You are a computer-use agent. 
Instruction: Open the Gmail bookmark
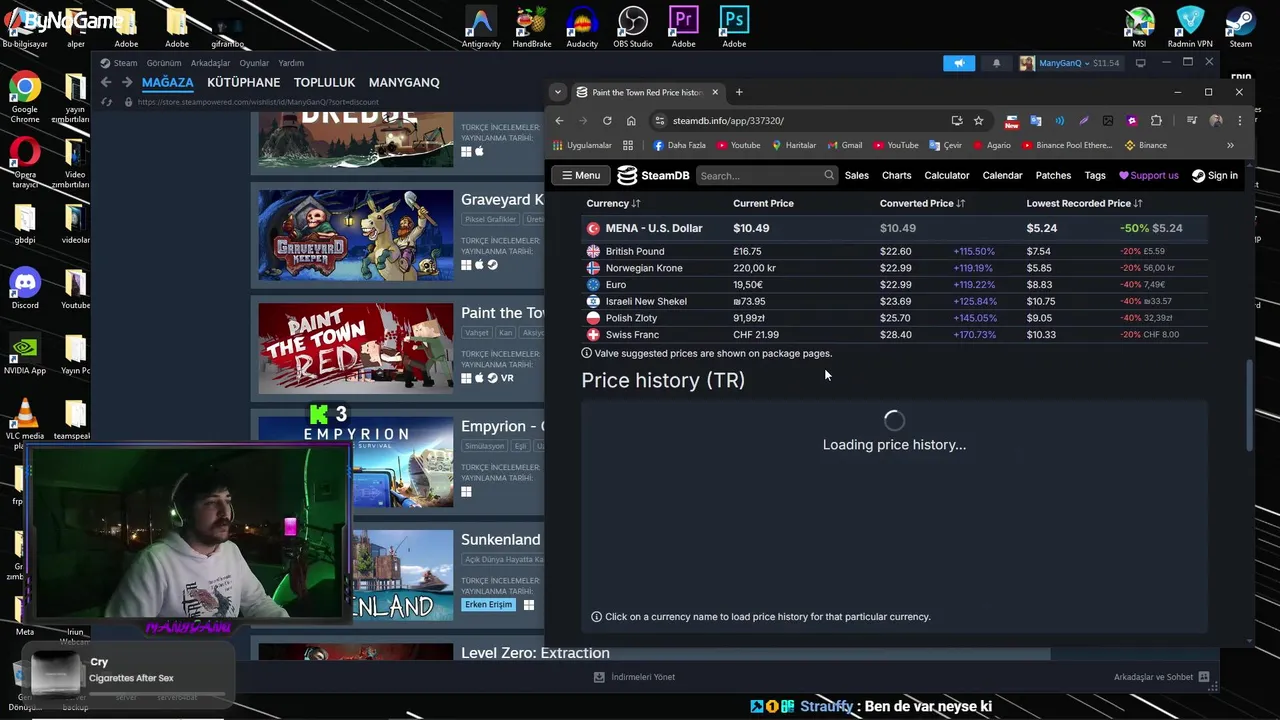pyautogui.click(x=845, y=145)
